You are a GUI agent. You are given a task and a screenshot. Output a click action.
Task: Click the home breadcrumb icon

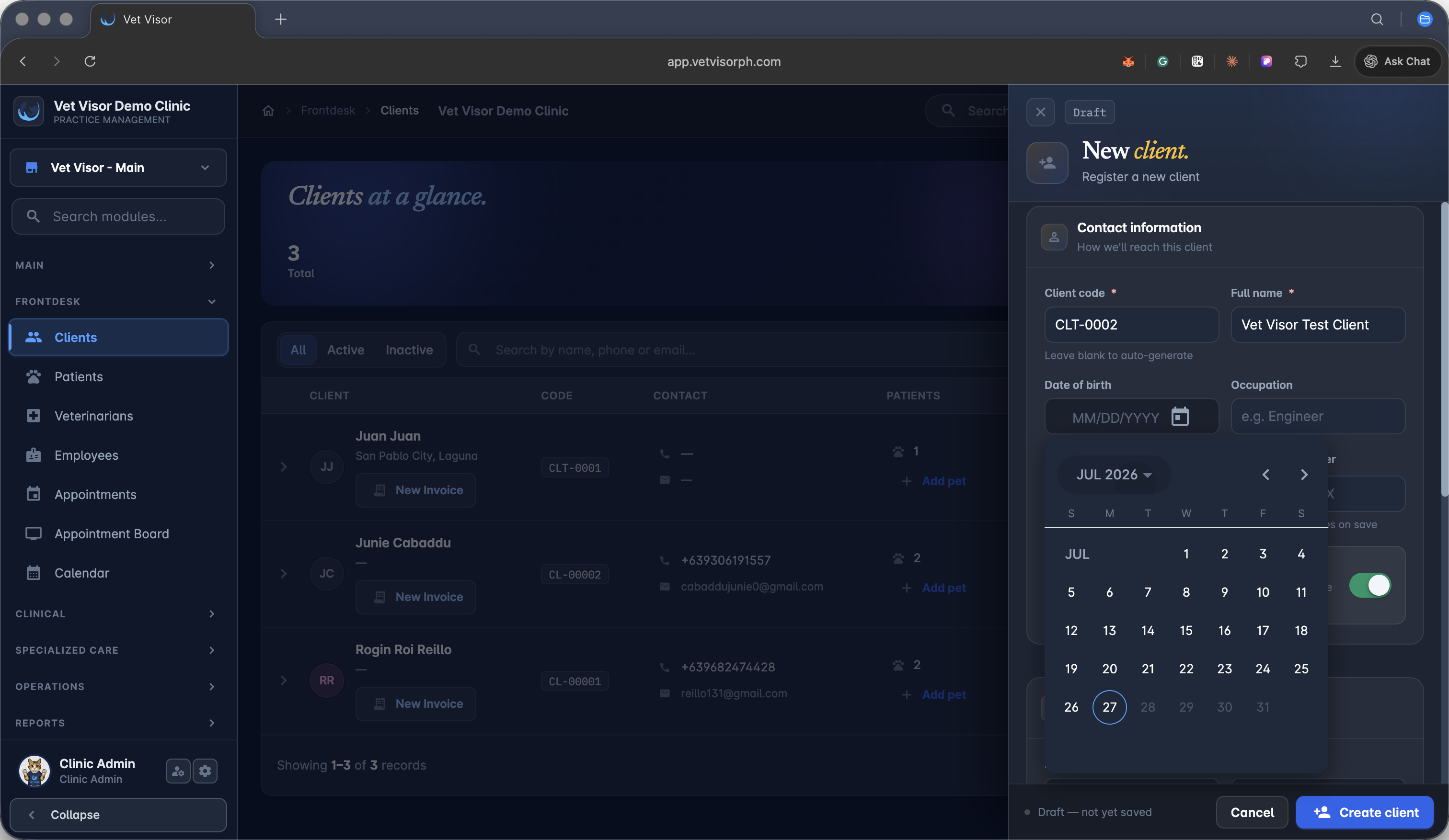(x=268, y=110)
